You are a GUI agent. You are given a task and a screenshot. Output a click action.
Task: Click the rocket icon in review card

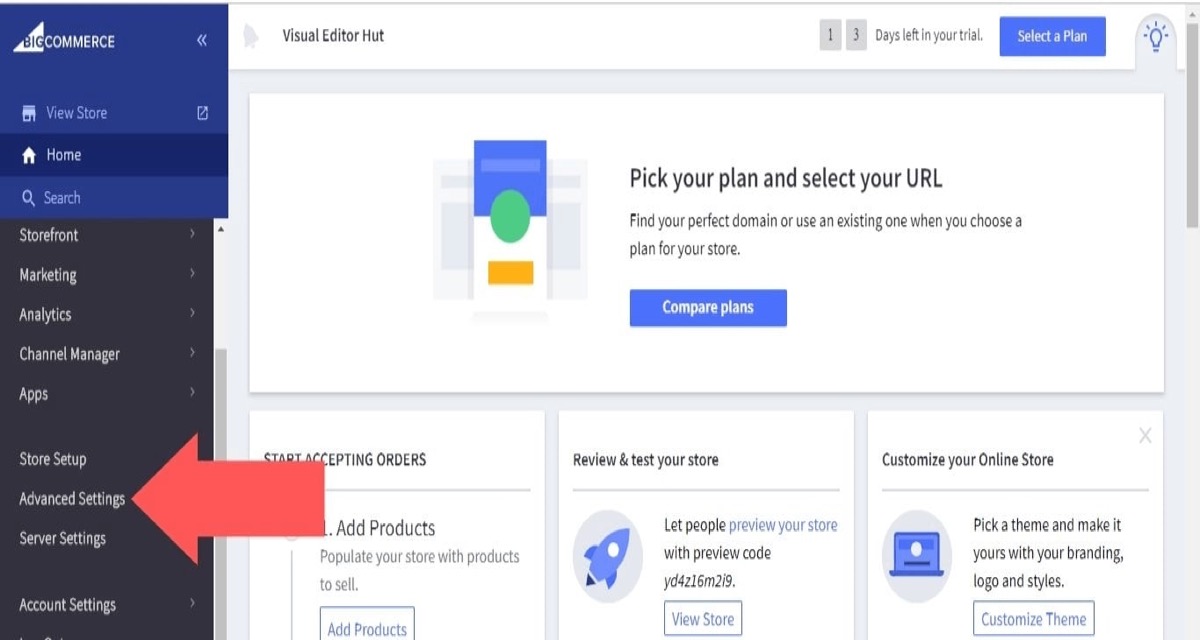(x=607, y=556)
